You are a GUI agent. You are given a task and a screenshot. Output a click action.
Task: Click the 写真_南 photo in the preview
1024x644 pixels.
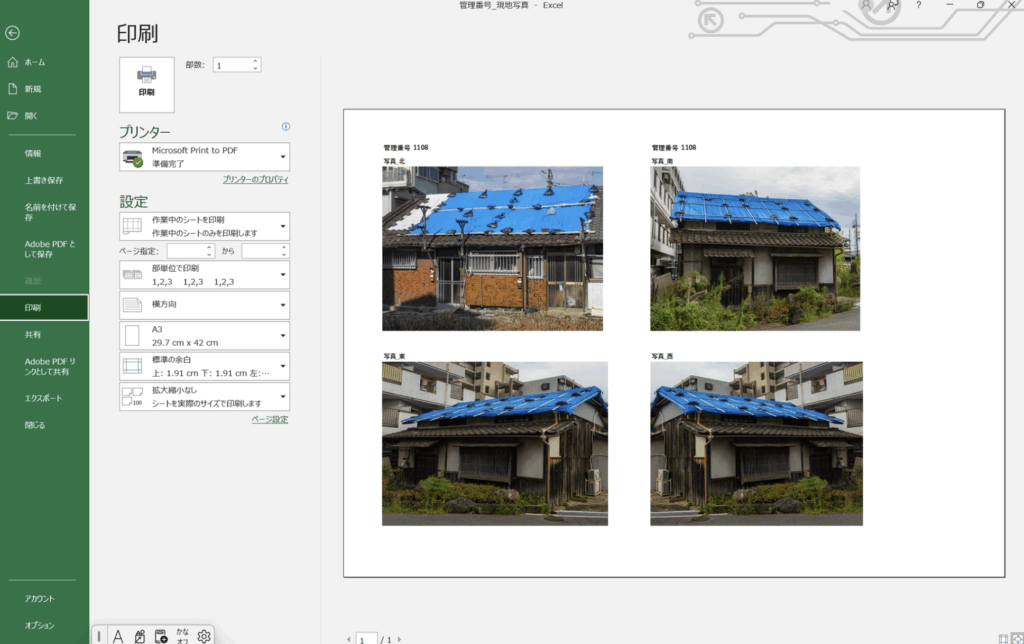click(755, 248)
